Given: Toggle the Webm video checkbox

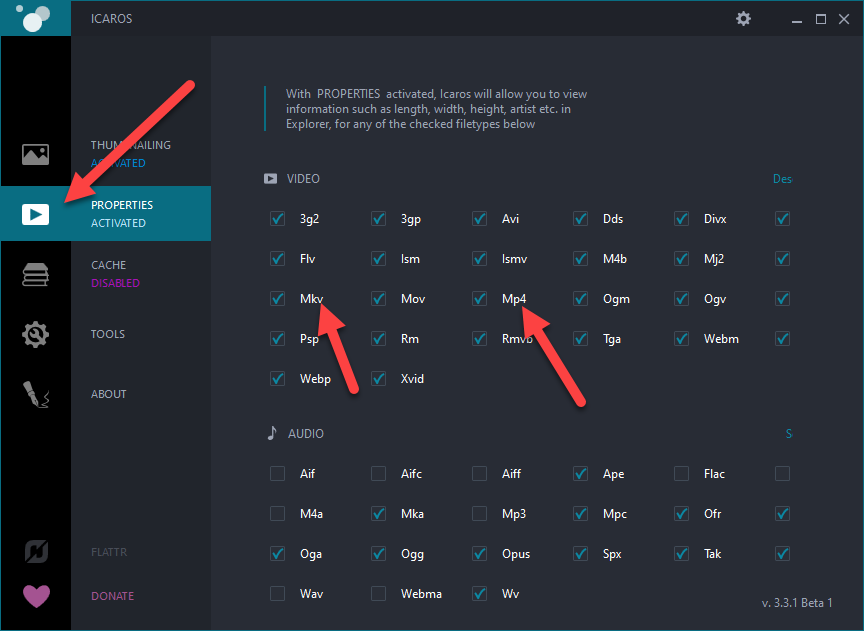Looking at the screenshot, I should (x=682, y=339).
